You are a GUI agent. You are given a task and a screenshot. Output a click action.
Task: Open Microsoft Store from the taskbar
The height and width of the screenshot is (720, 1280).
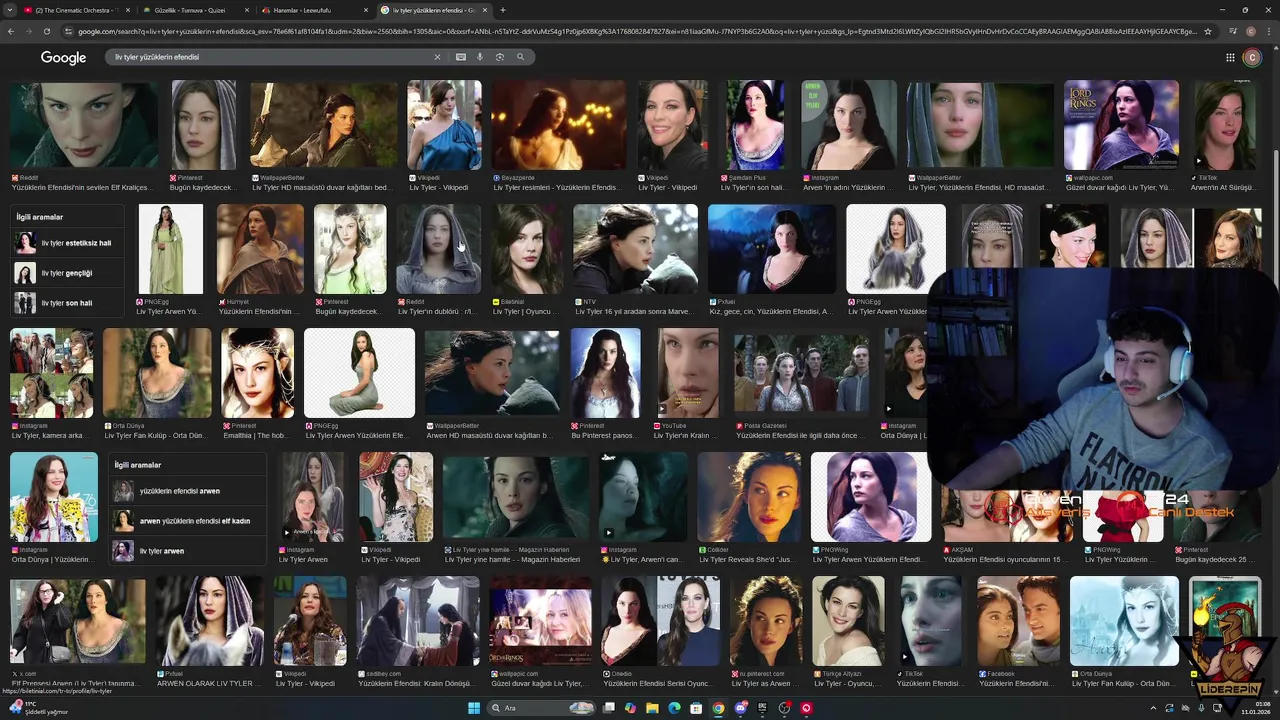coord(696,708)
